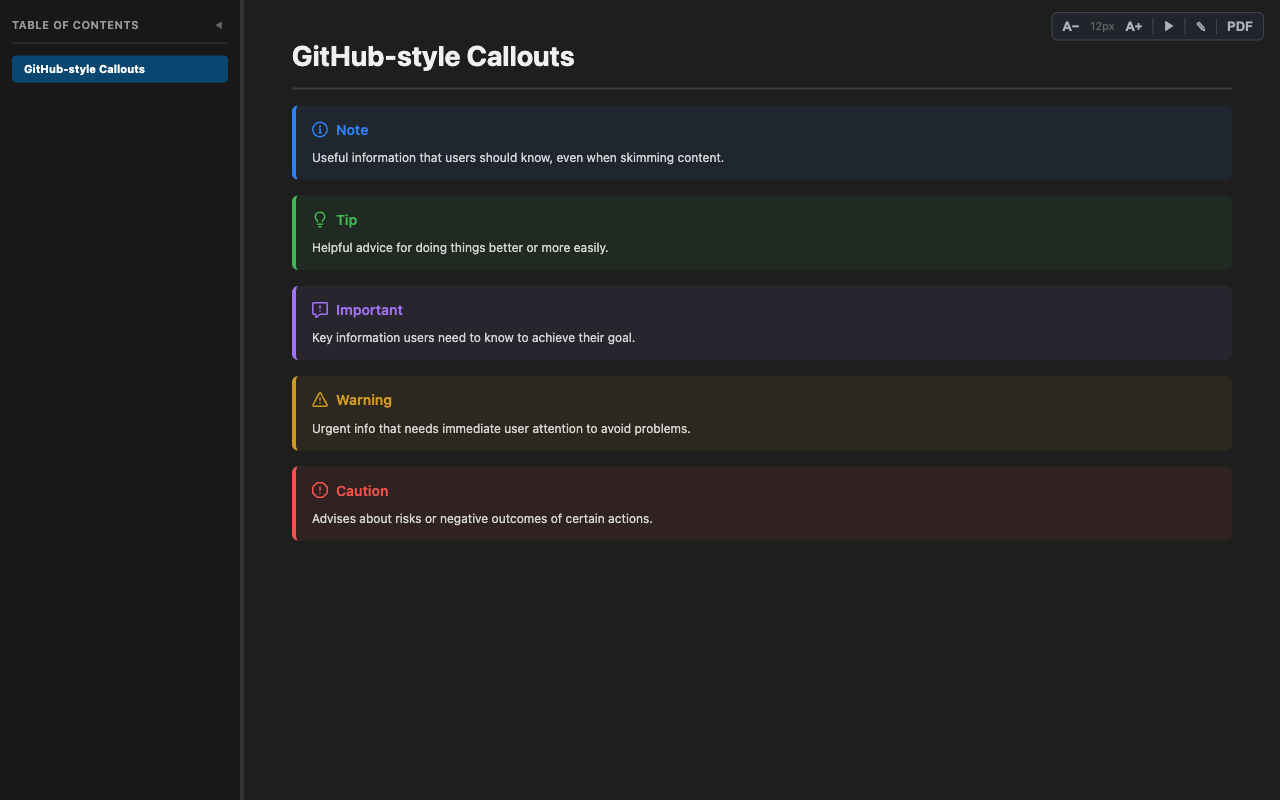The width and height of the screenshot is (1280, 800).
Task: Click the warning triangle icon beside Warning
Action: 320,399
